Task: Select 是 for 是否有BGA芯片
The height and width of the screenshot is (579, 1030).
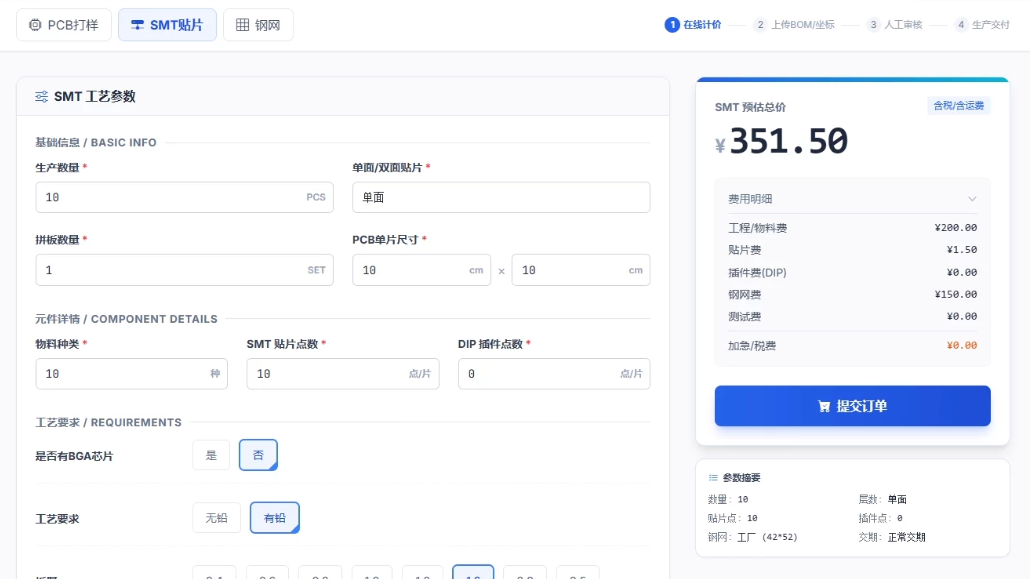Action: [211, 455]
